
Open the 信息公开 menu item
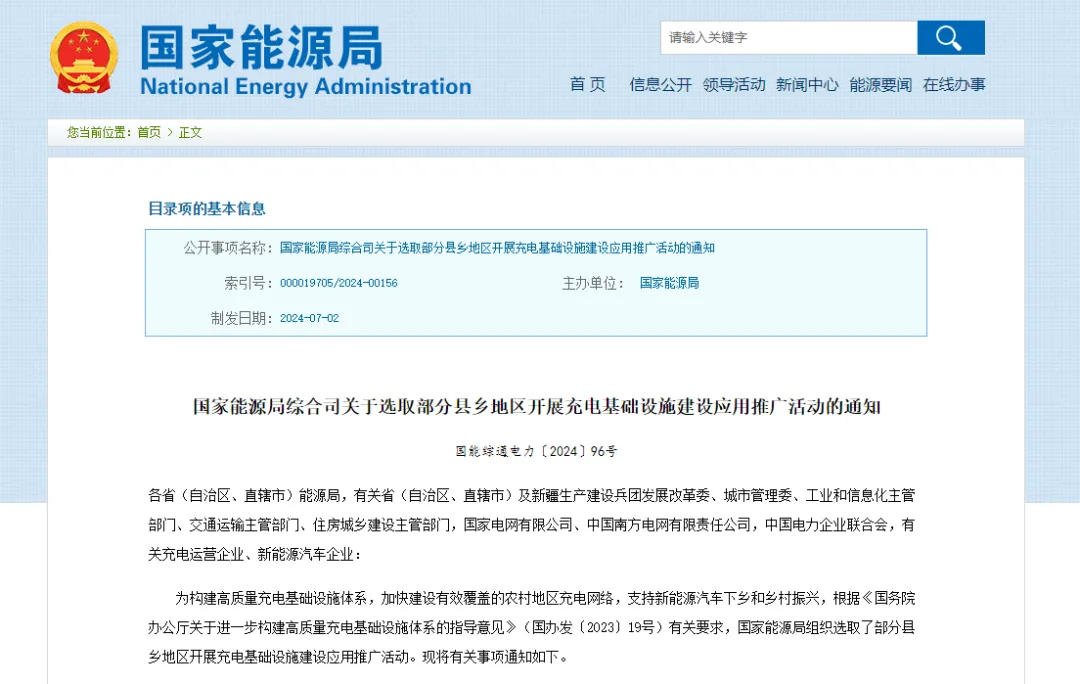(659, 85)
